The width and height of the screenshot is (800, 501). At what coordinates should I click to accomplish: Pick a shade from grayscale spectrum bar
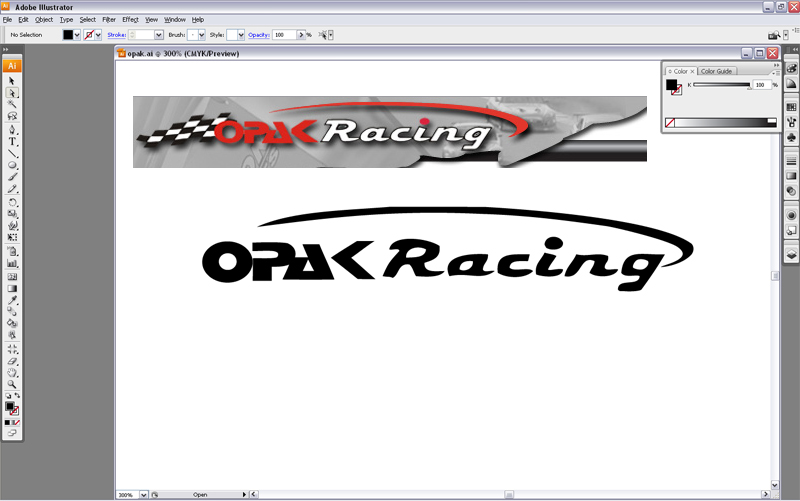click(720, 122)
